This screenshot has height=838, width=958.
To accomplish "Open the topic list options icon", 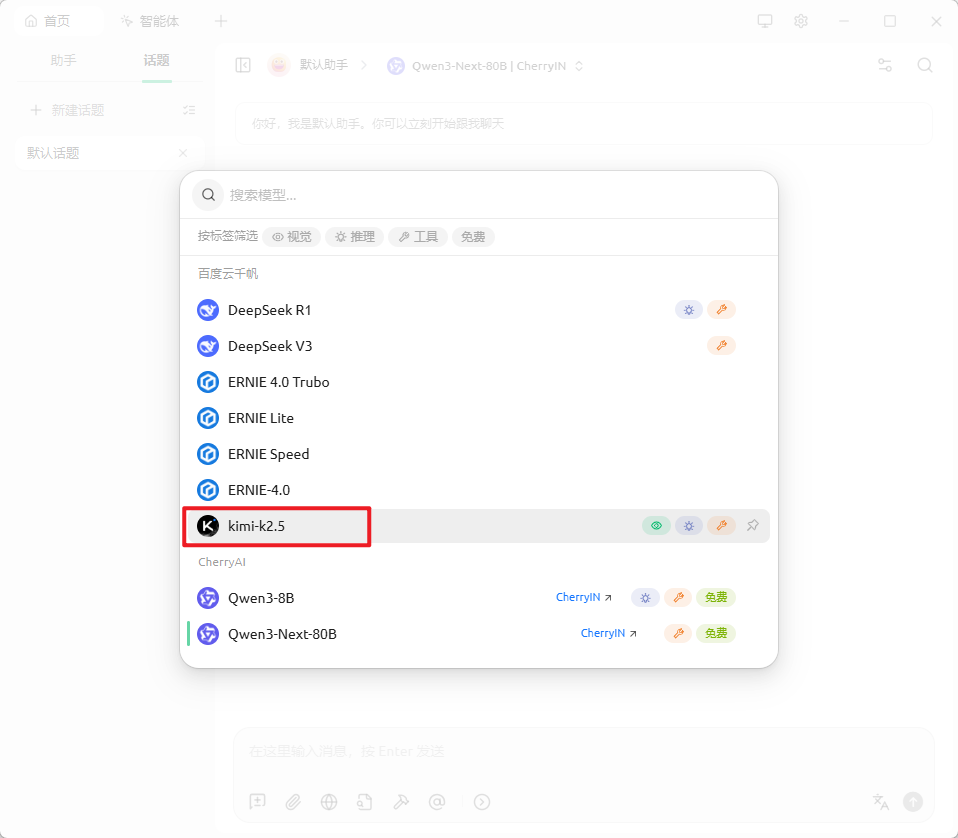I will (189, 110).
